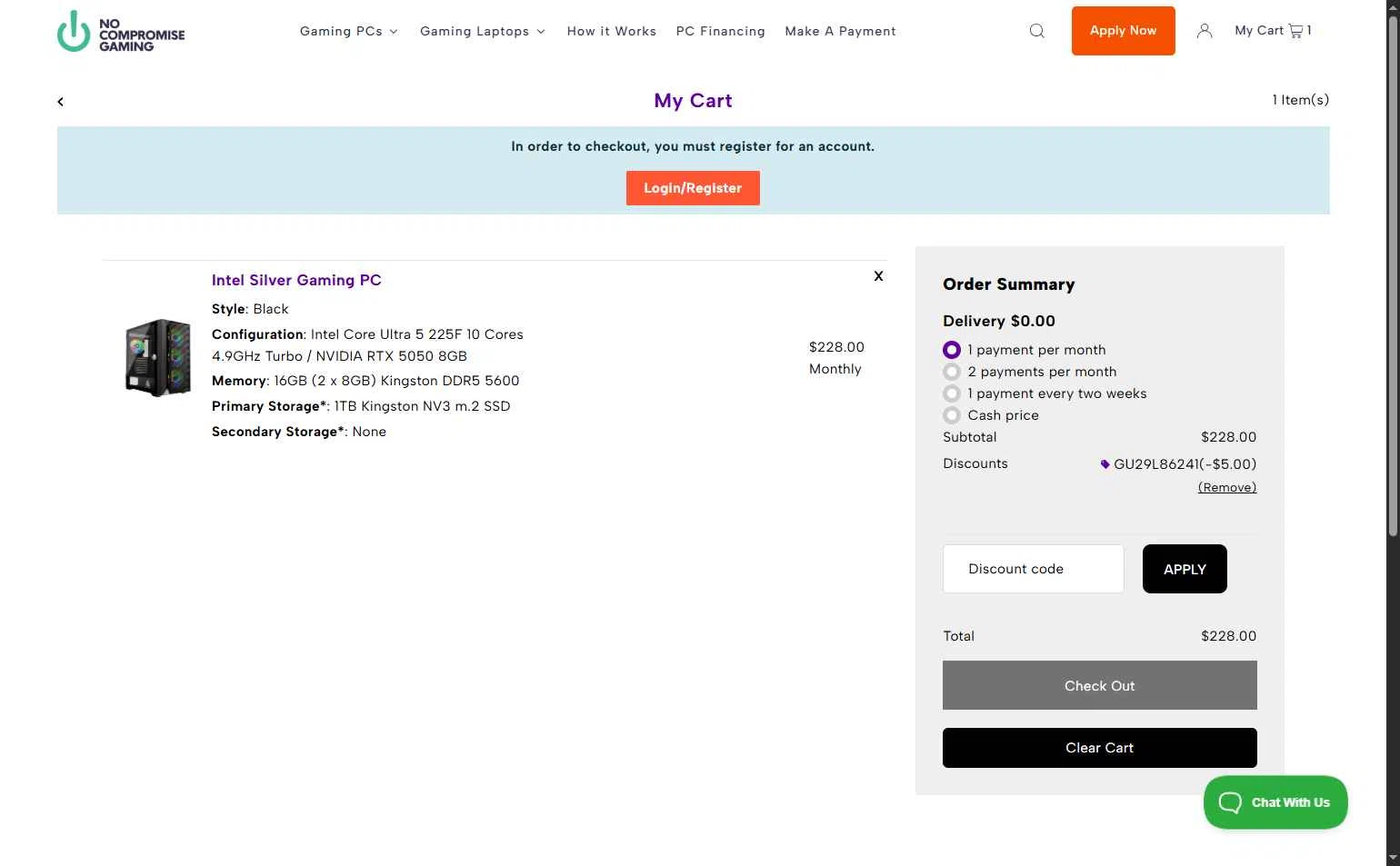1400x866 pixels.
Task: Choose 1 payment every two weeks
Action: 952,393
